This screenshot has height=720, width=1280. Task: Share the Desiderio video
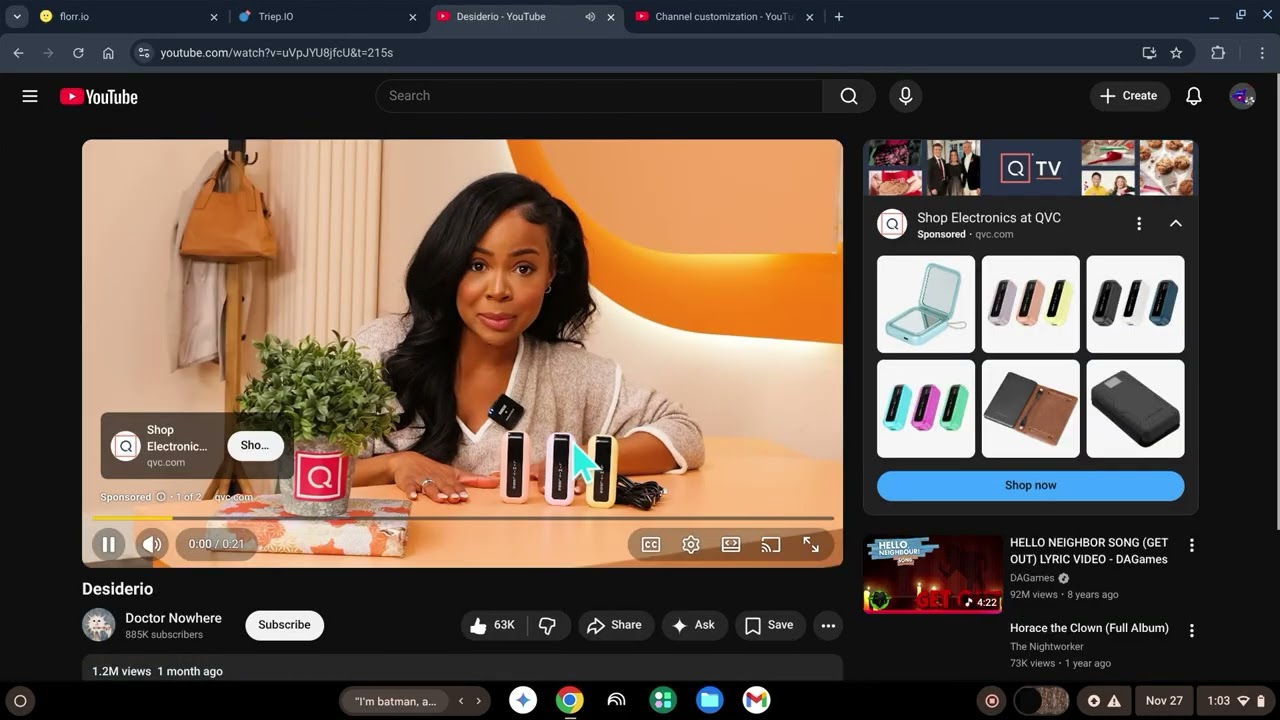point(615,625)
